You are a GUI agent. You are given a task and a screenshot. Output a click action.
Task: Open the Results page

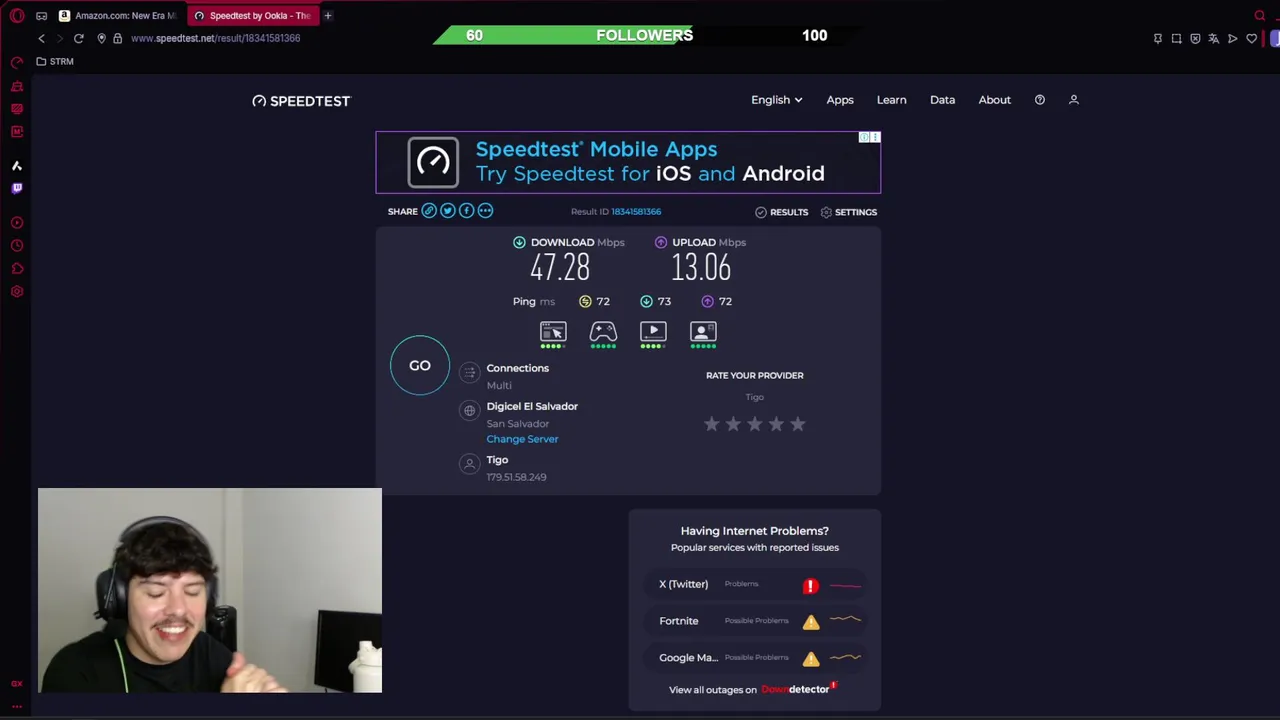point(782,212)
